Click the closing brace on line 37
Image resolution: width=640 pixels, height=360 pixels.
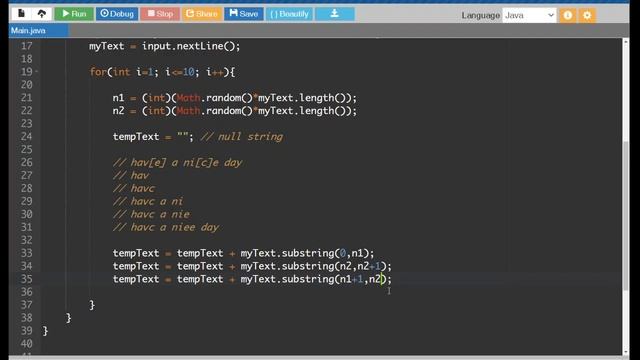(92, 305)
